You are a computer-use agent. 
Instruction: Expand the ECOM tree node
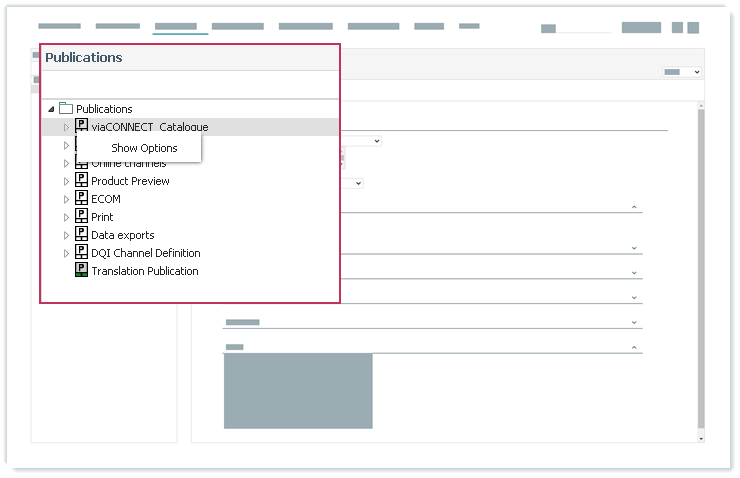pos(67,199)
